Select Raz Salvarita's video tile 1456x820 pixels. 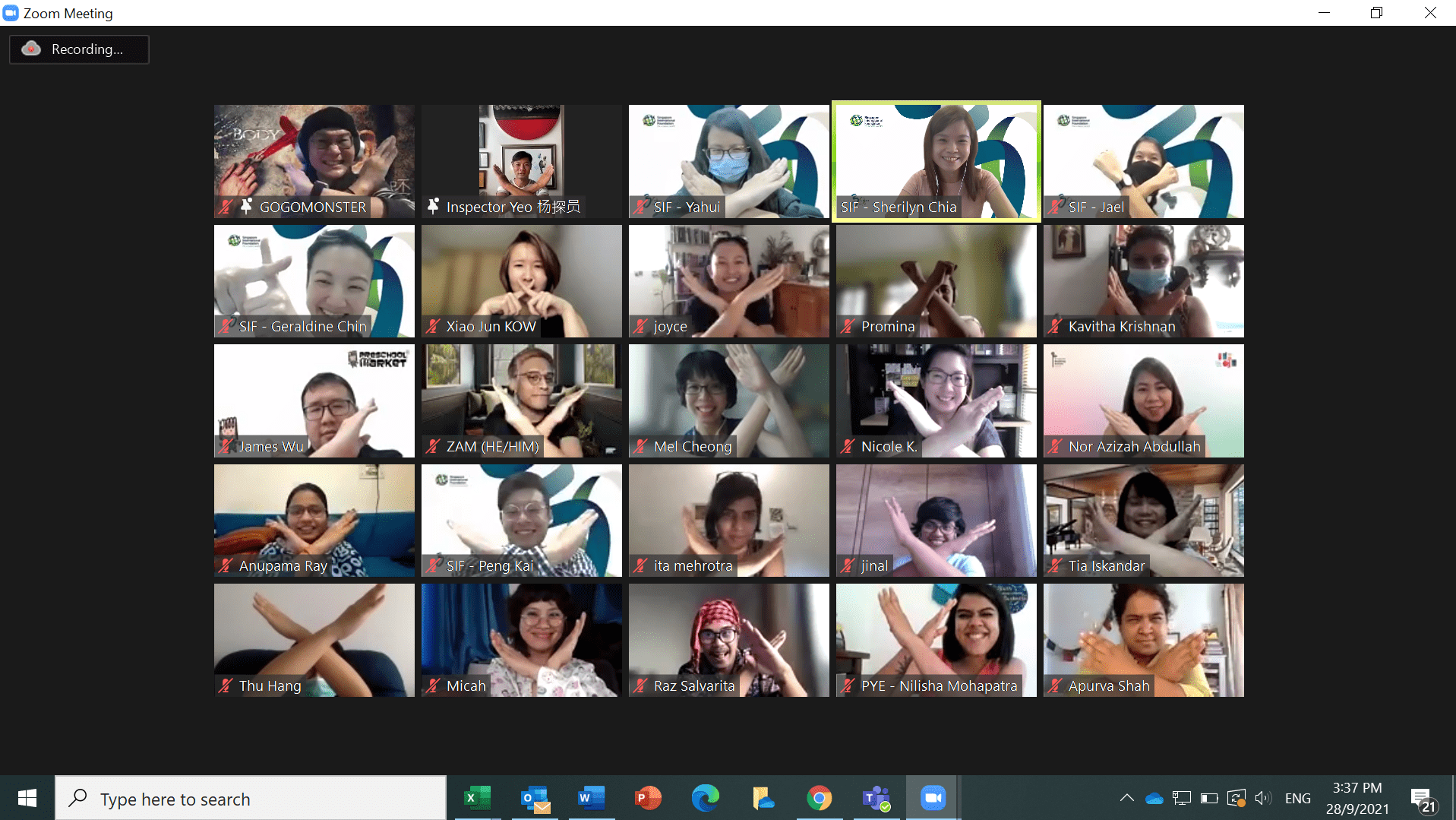tap(729, 640)
